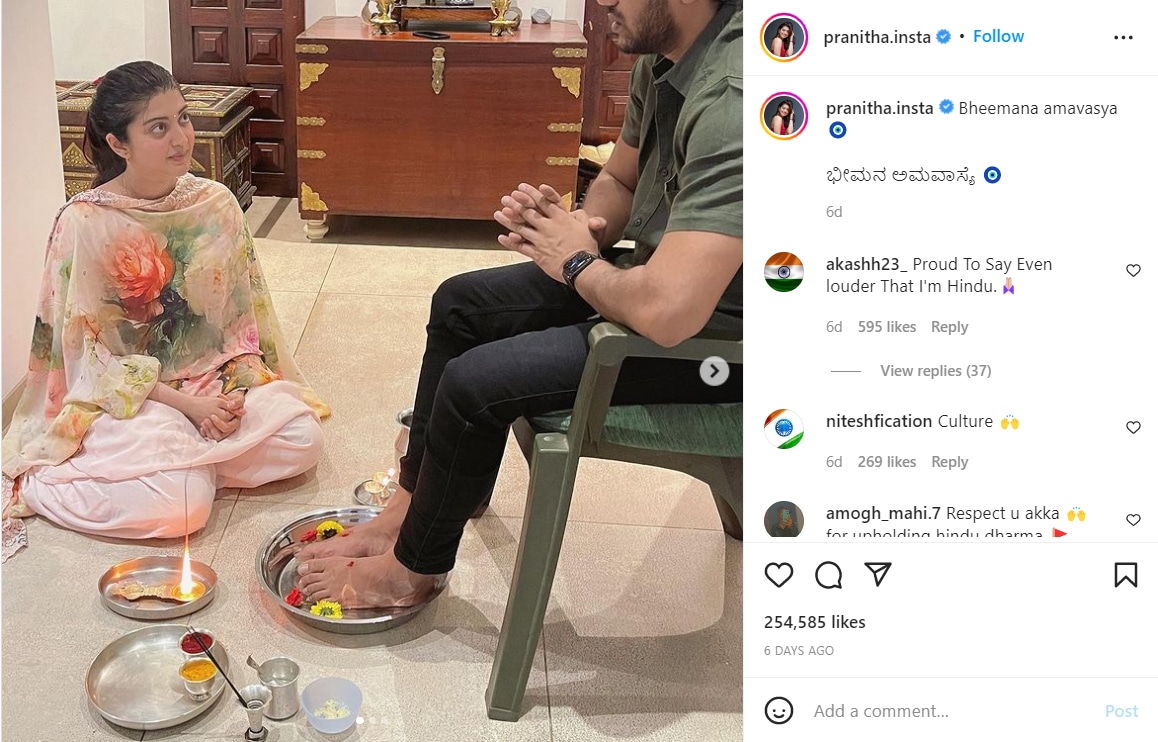The height and width of the screenshot is (742, 1158).
Task: Like akashh23_ comment heart
Action: tap(1133, 270)
